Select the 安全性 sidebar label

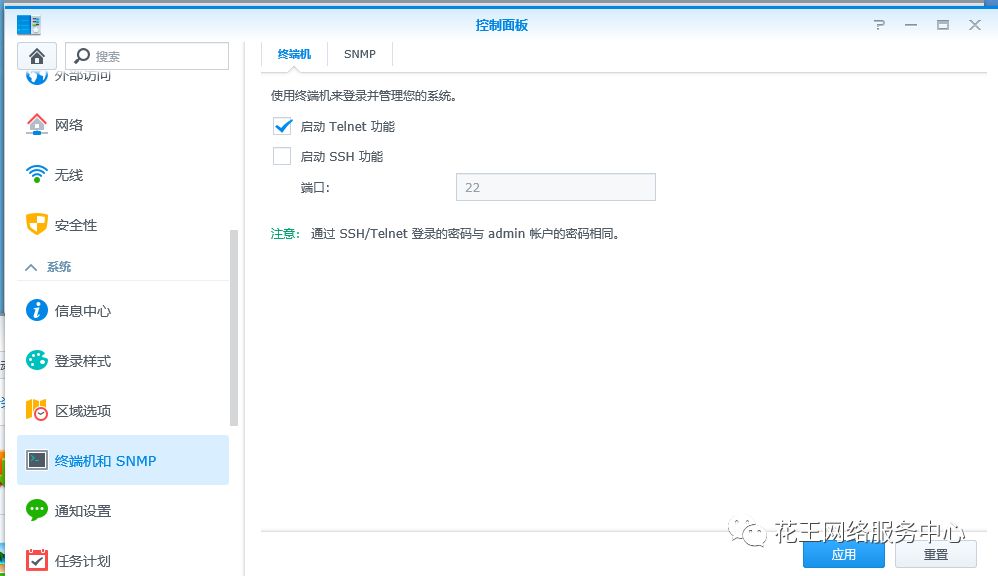(x=76, y=225)
